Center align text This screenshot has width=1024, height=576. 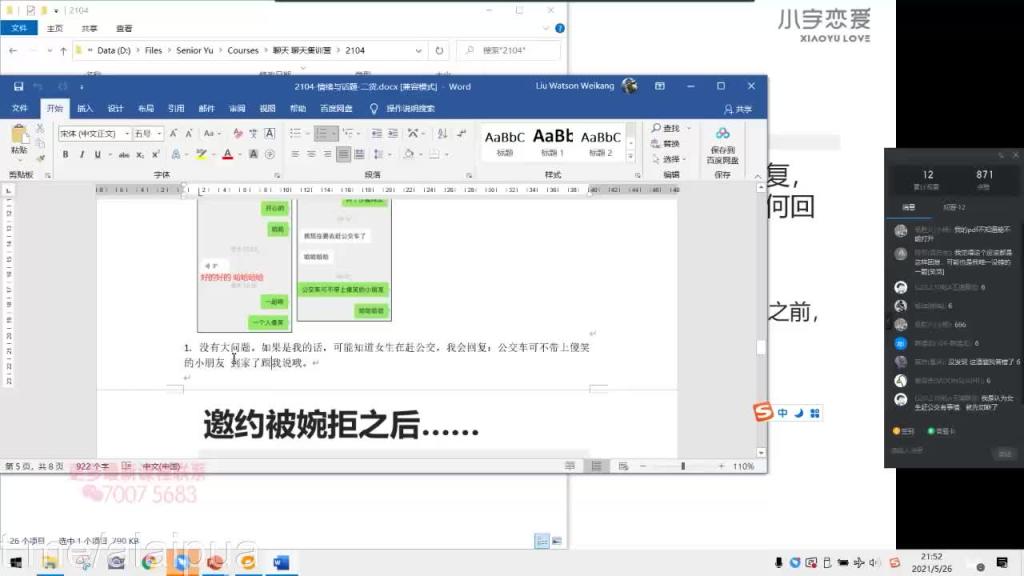pos(312,155)
